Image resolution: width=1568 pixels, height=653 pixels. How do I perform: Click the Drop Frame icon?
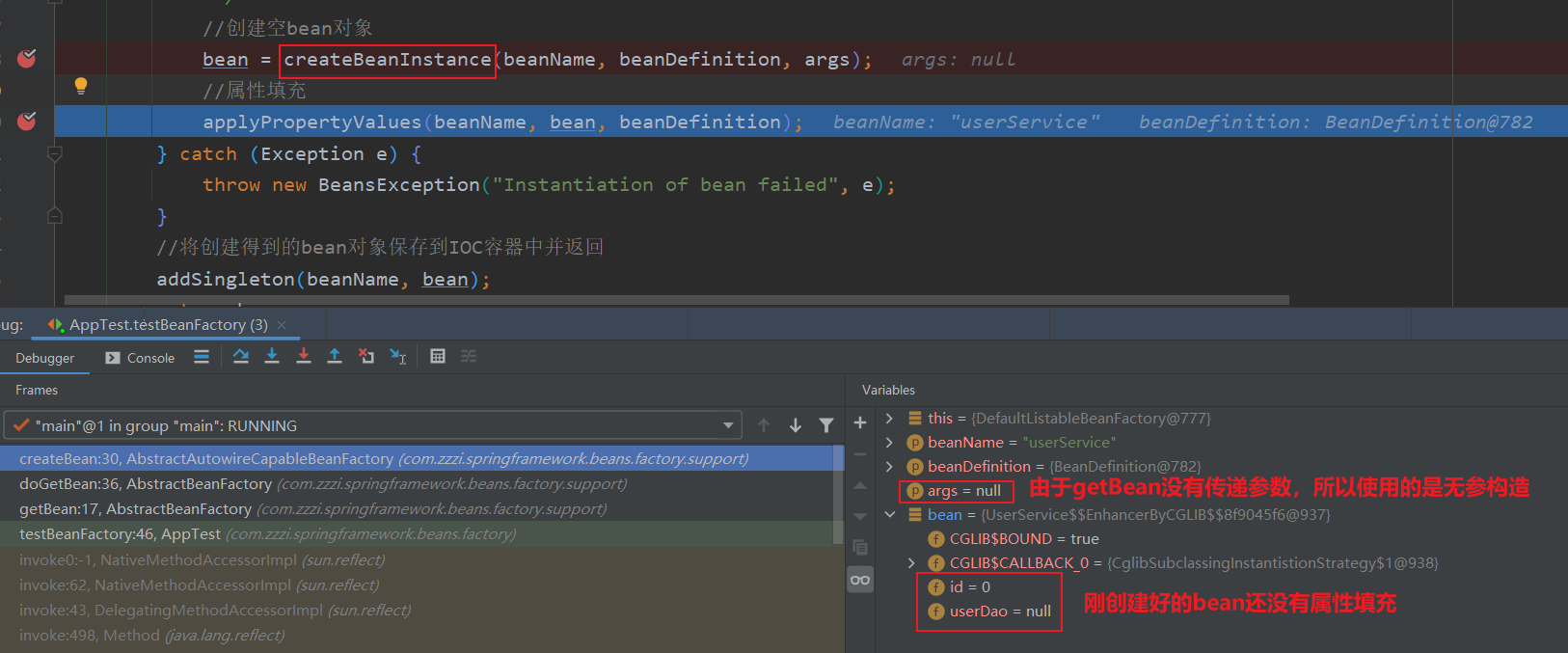tap(365, 356)
